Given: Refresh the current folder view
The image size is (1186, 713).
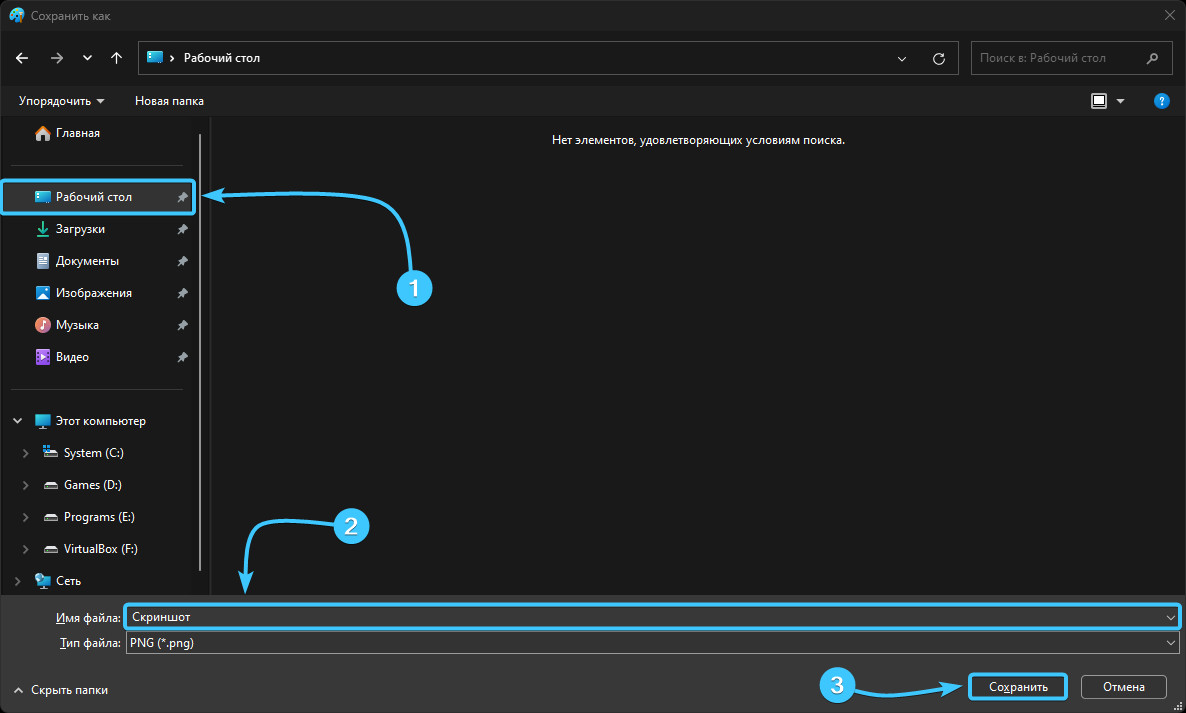Looking at the screenshot, I should pos(938,58).
